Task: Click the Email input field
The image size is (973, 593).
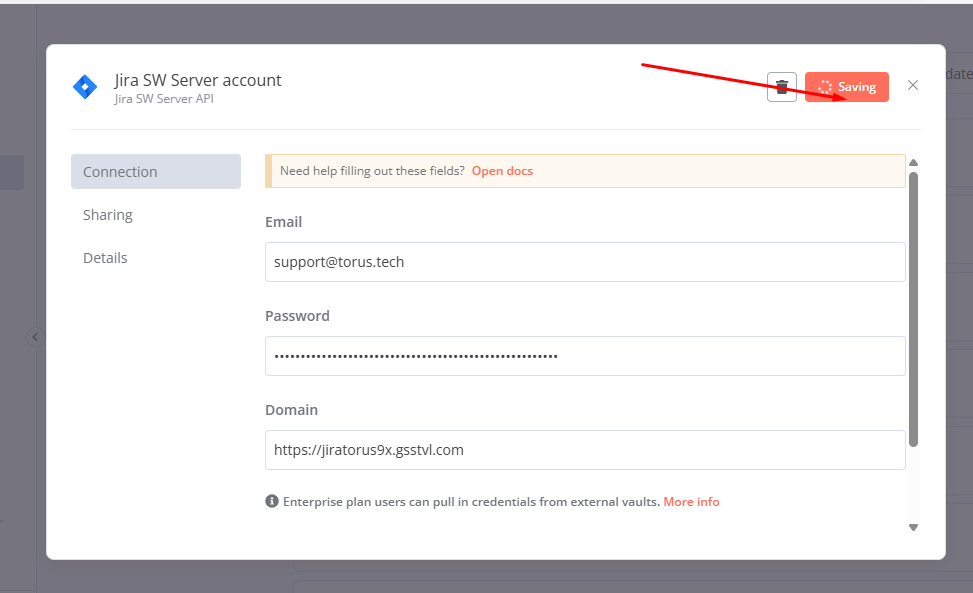Action: point(585,262)
